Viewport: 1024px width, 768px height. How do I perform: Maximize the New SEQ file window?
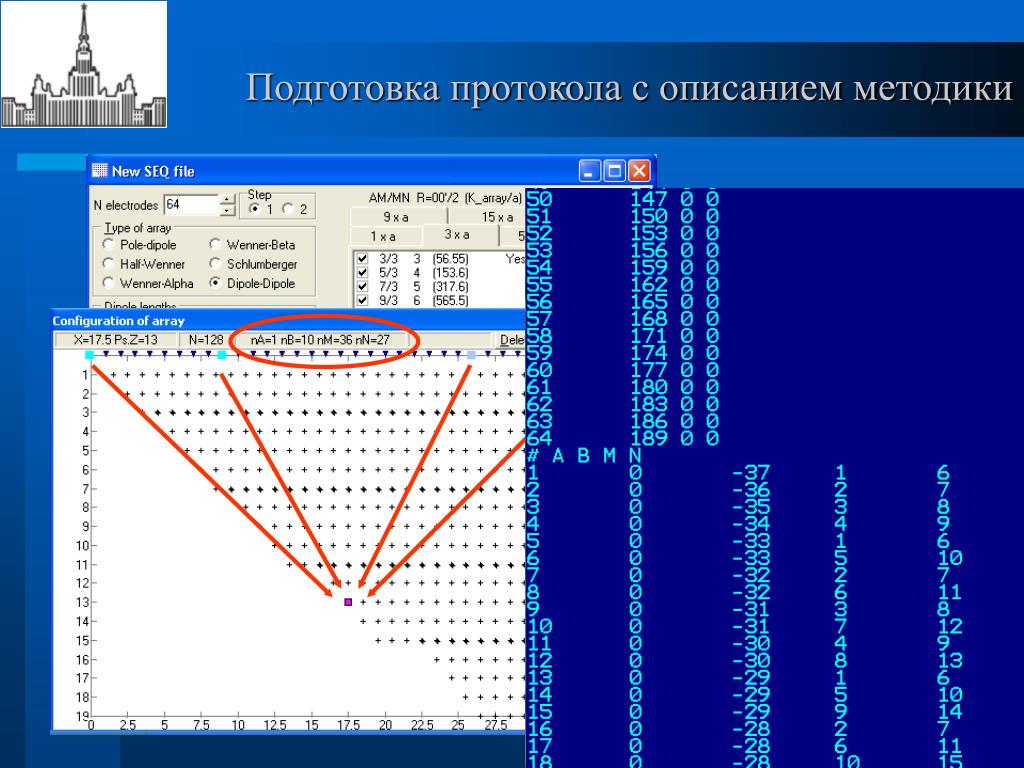click(x=615, y=171)
